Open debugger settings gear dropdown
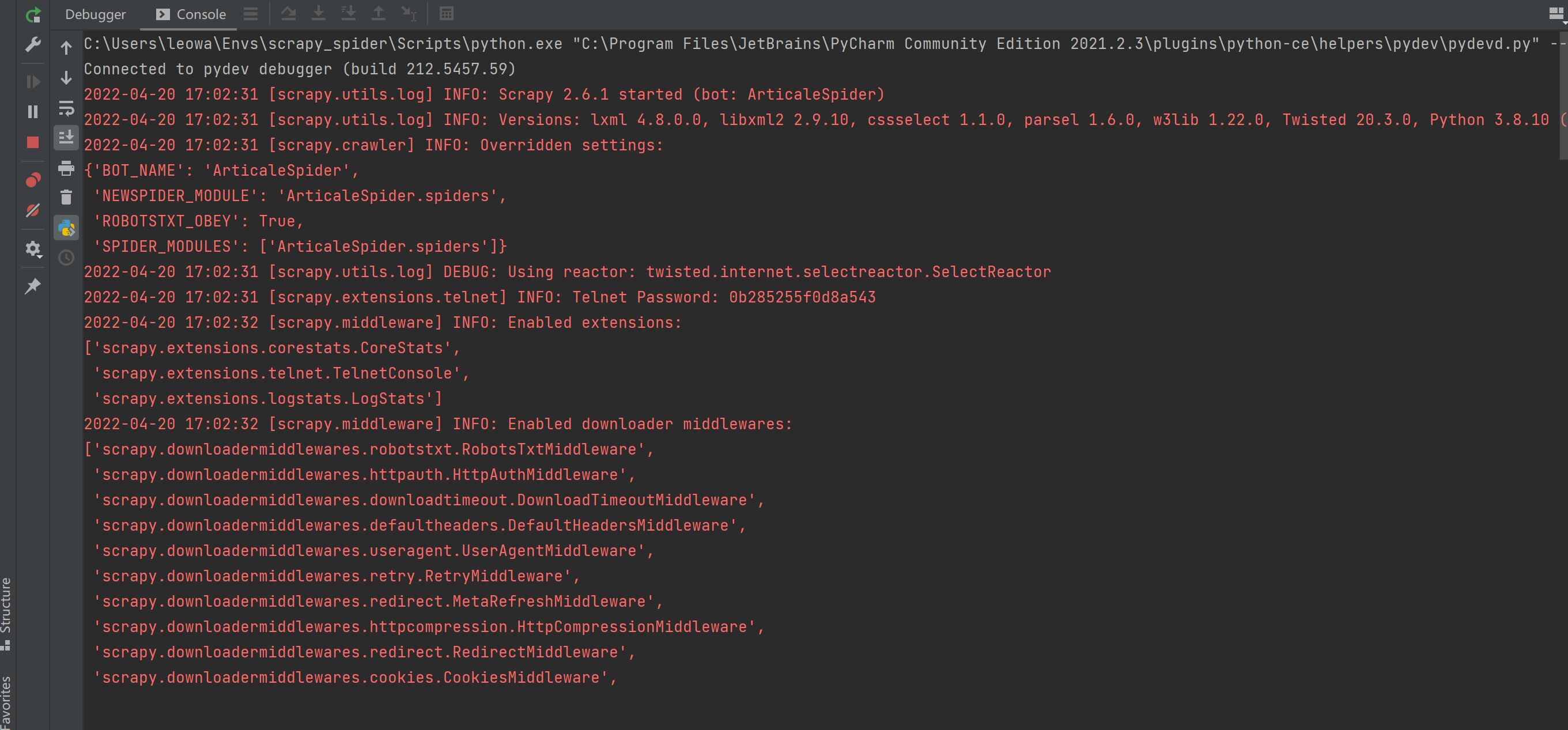1568x730 pixels. [33, 249]
